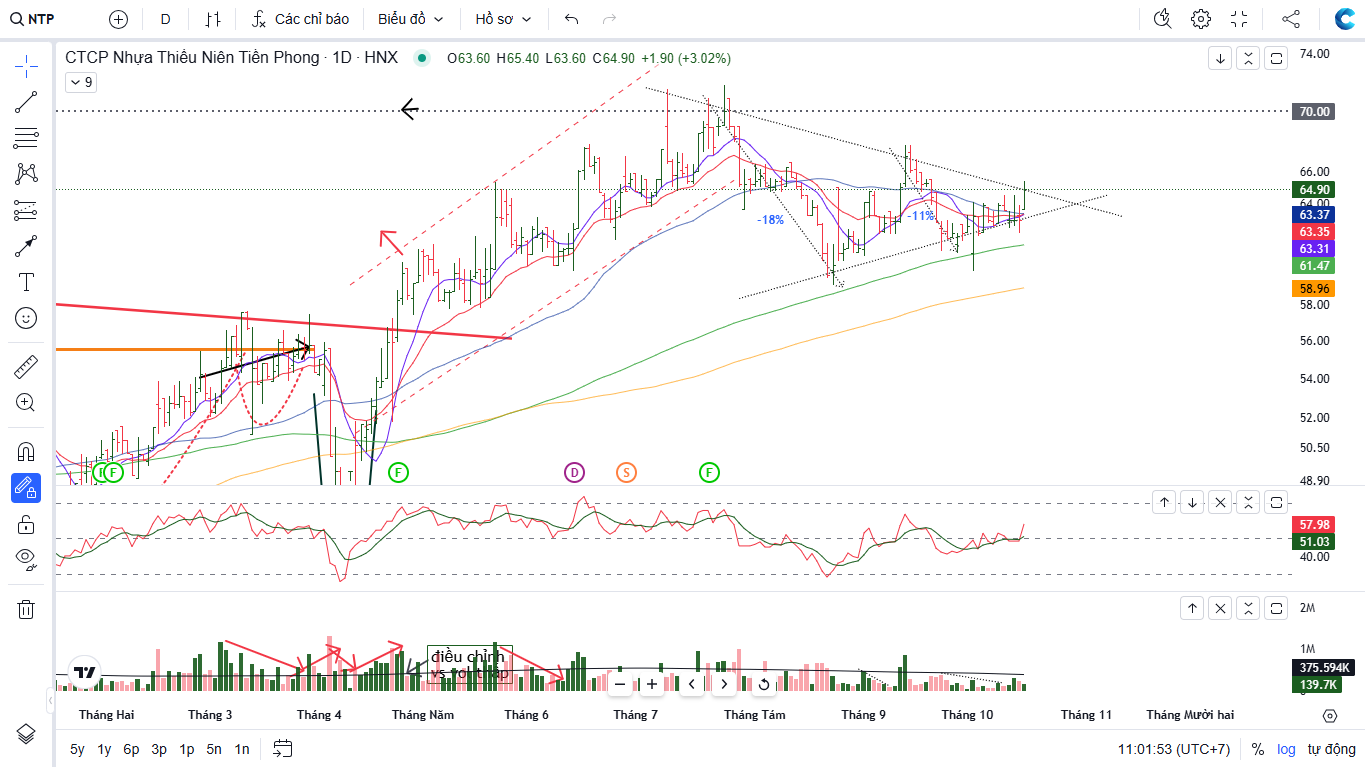
Task: Collapse the main price pane
Action: [x=1248, y=58]
